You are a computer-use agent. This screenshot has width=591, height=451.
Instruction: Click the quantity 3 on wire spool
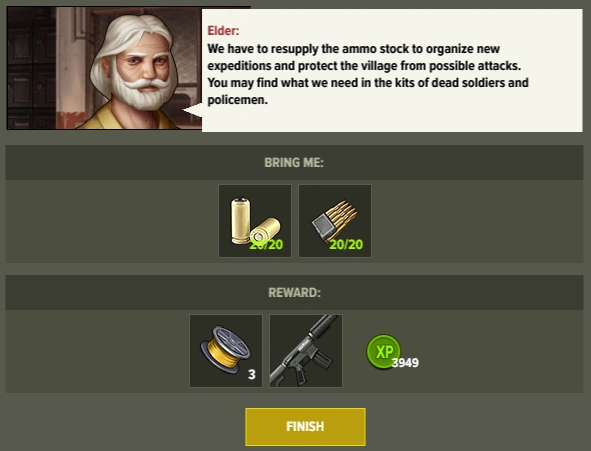[252, 375]
